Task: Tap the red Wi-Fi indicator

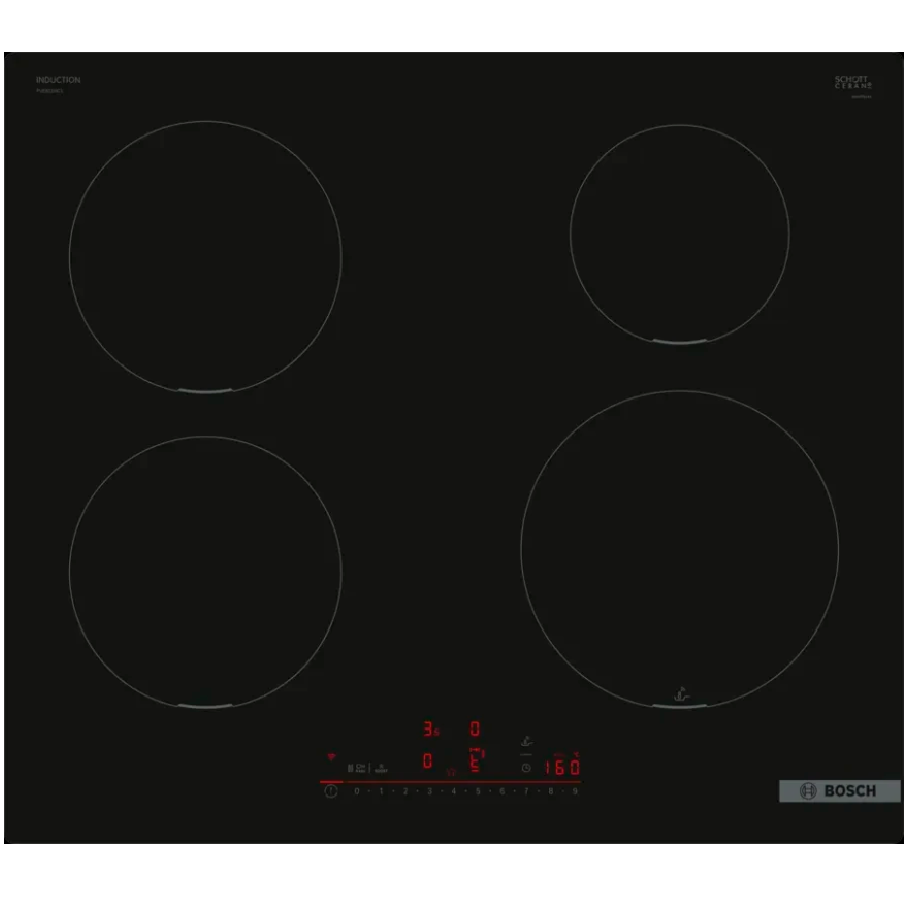Action: tap(331, 757)
